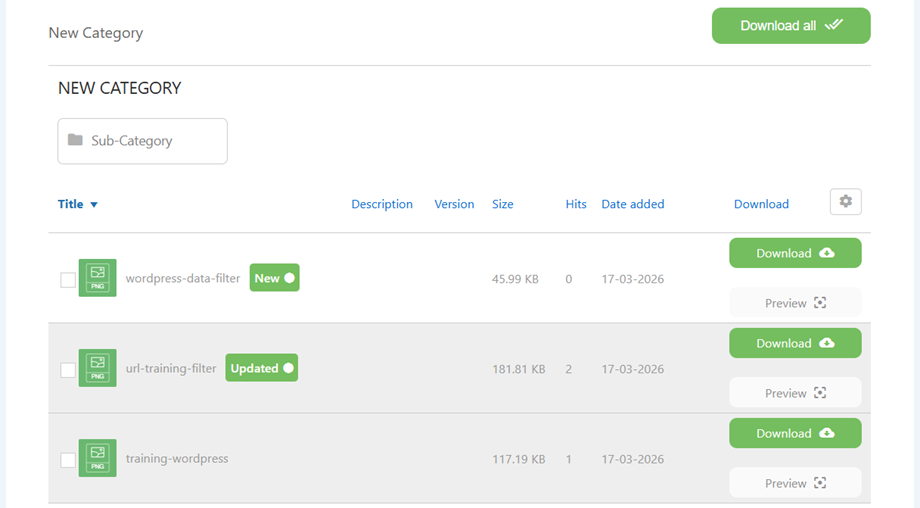
Task: Open the training-wordpress file title link
Action: click(x=177, y=458)
